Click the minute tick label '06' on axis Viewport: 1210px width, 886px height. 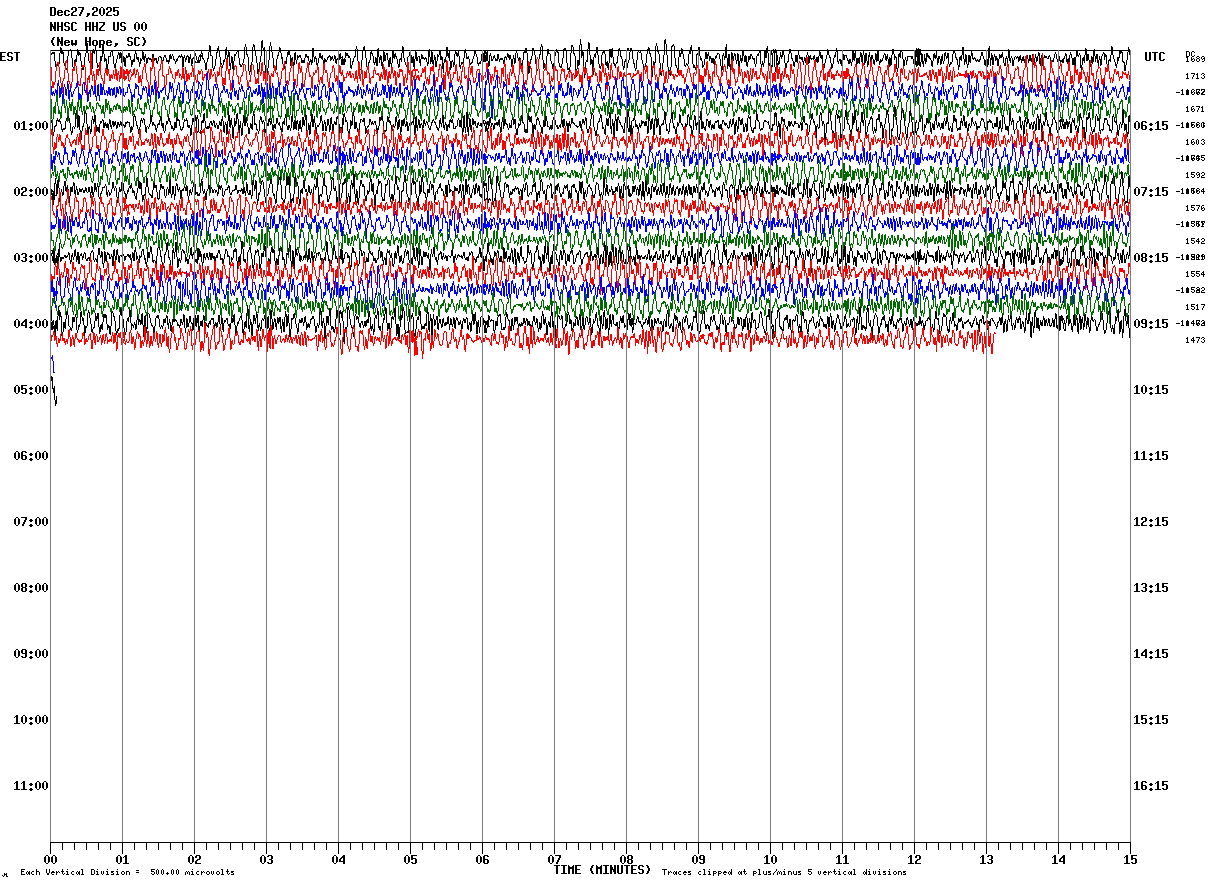click(482, 860)
